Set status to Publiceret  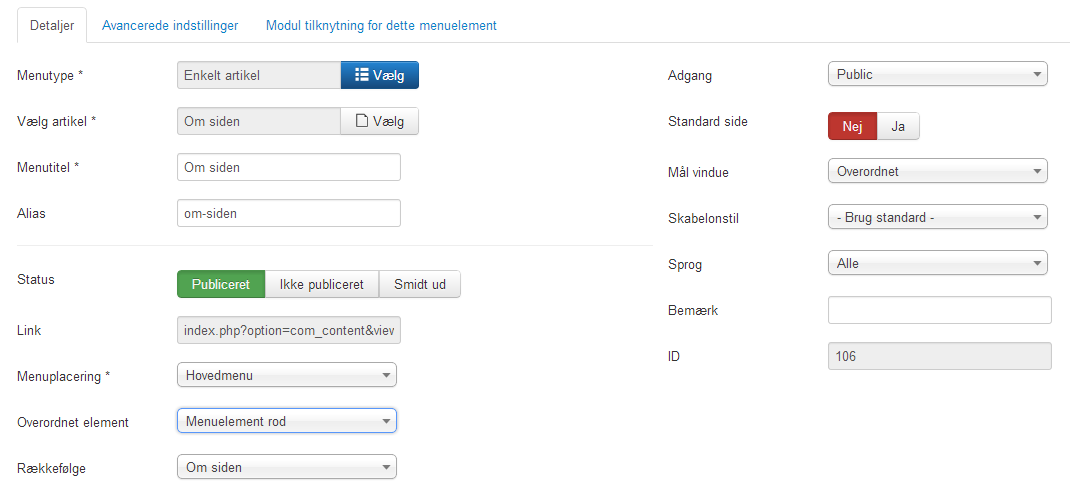point(221,284)
